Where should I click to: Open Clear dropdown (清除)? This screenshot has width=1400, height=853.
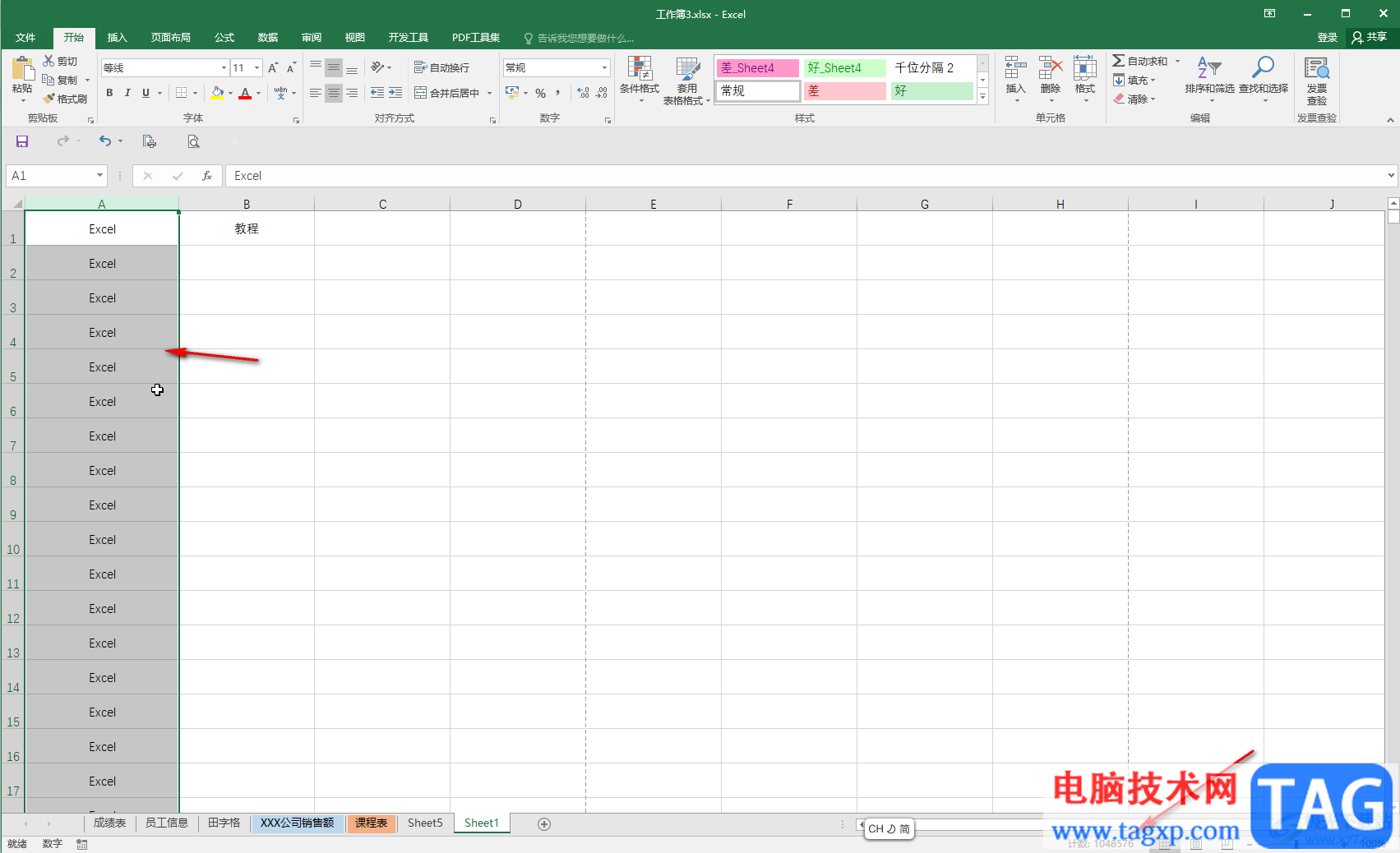(x=1135, y=99)
